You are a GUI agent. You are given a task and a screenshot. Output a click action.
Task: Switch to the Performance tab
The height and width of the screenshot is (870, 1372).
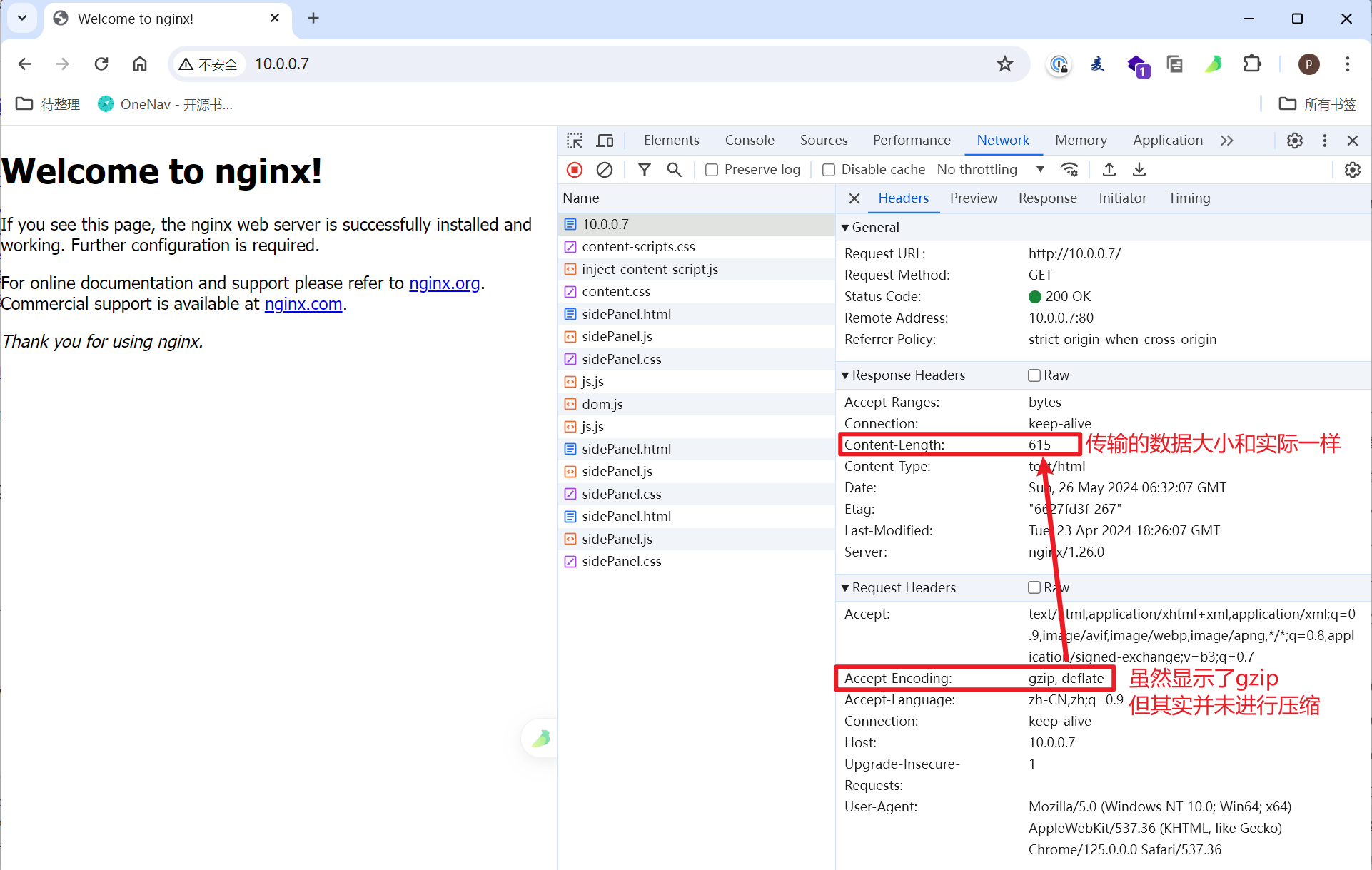pos(912,141)
